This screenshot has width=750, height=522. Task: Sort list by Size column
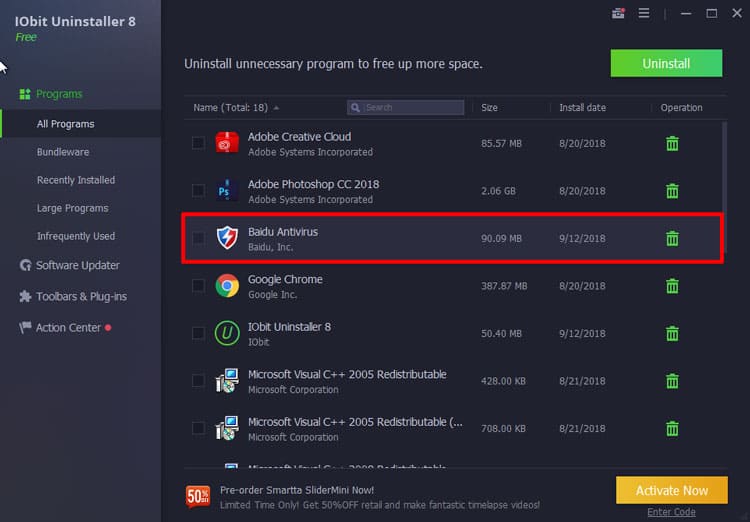(x=489, y=108)
